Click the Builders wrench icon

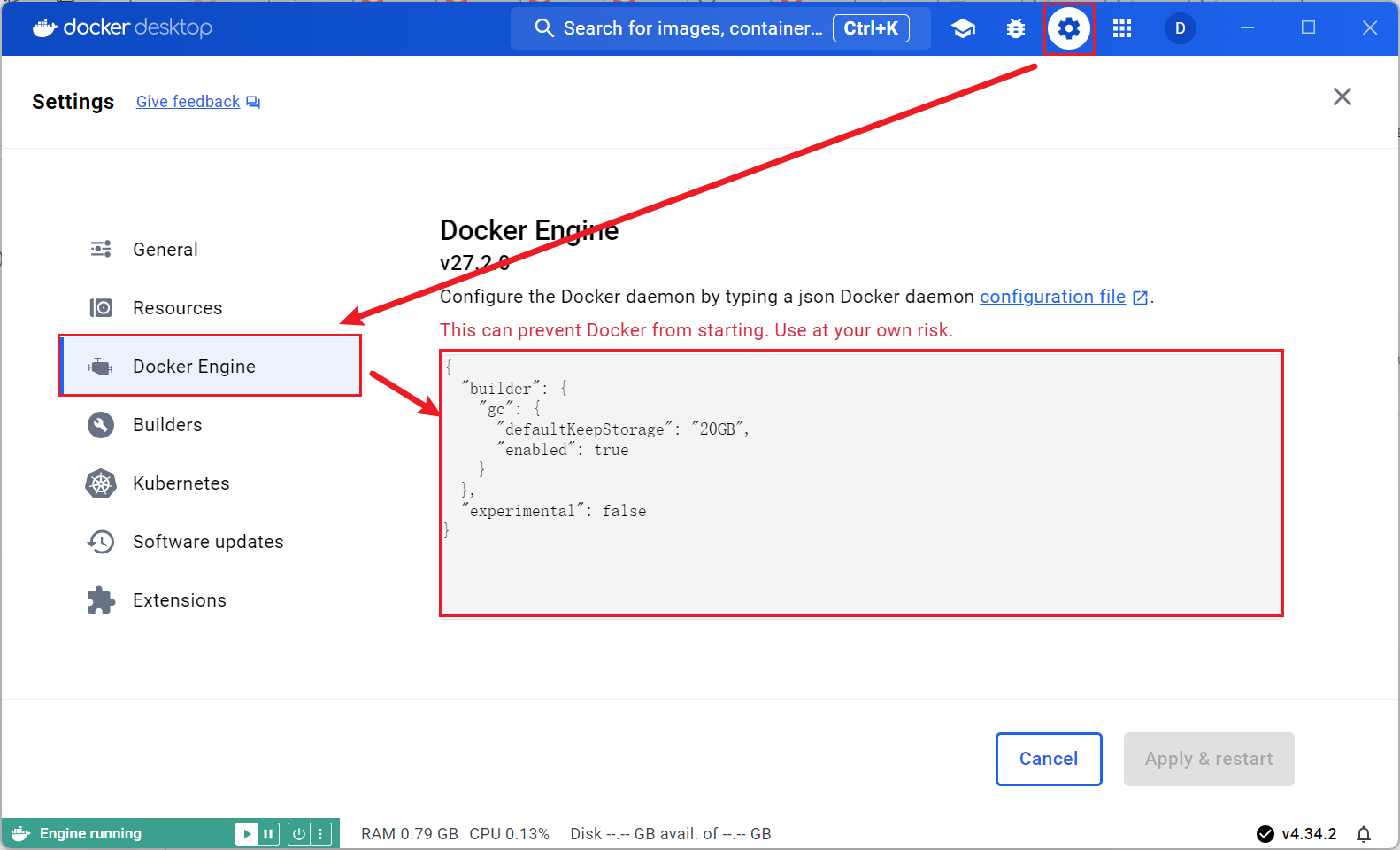click(101, 425)
